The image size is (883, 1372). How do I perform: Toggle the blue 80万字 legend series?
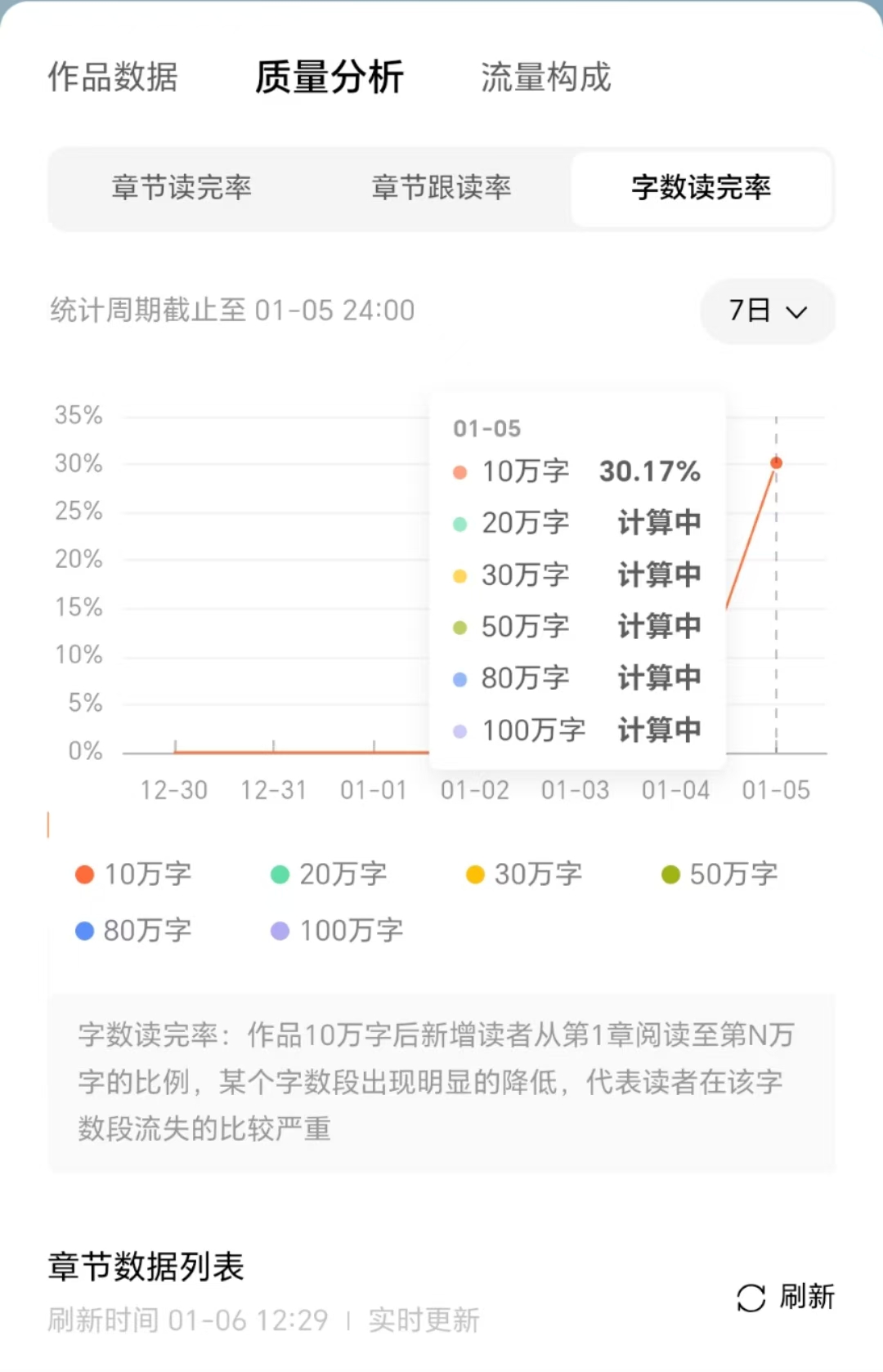[133, 931]
